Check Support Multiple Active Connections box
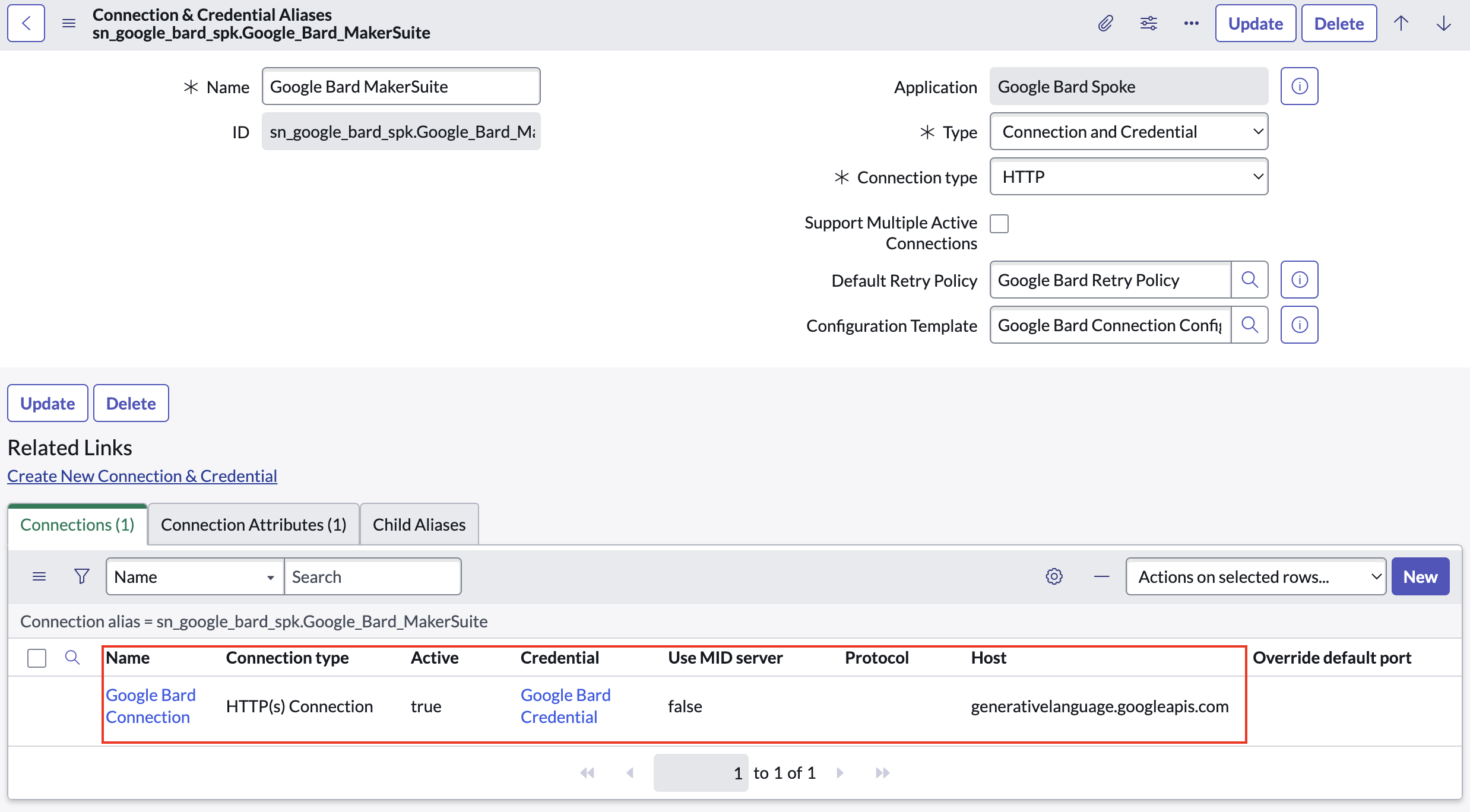This screenshot has width=1470, height=812. (999, 224)
